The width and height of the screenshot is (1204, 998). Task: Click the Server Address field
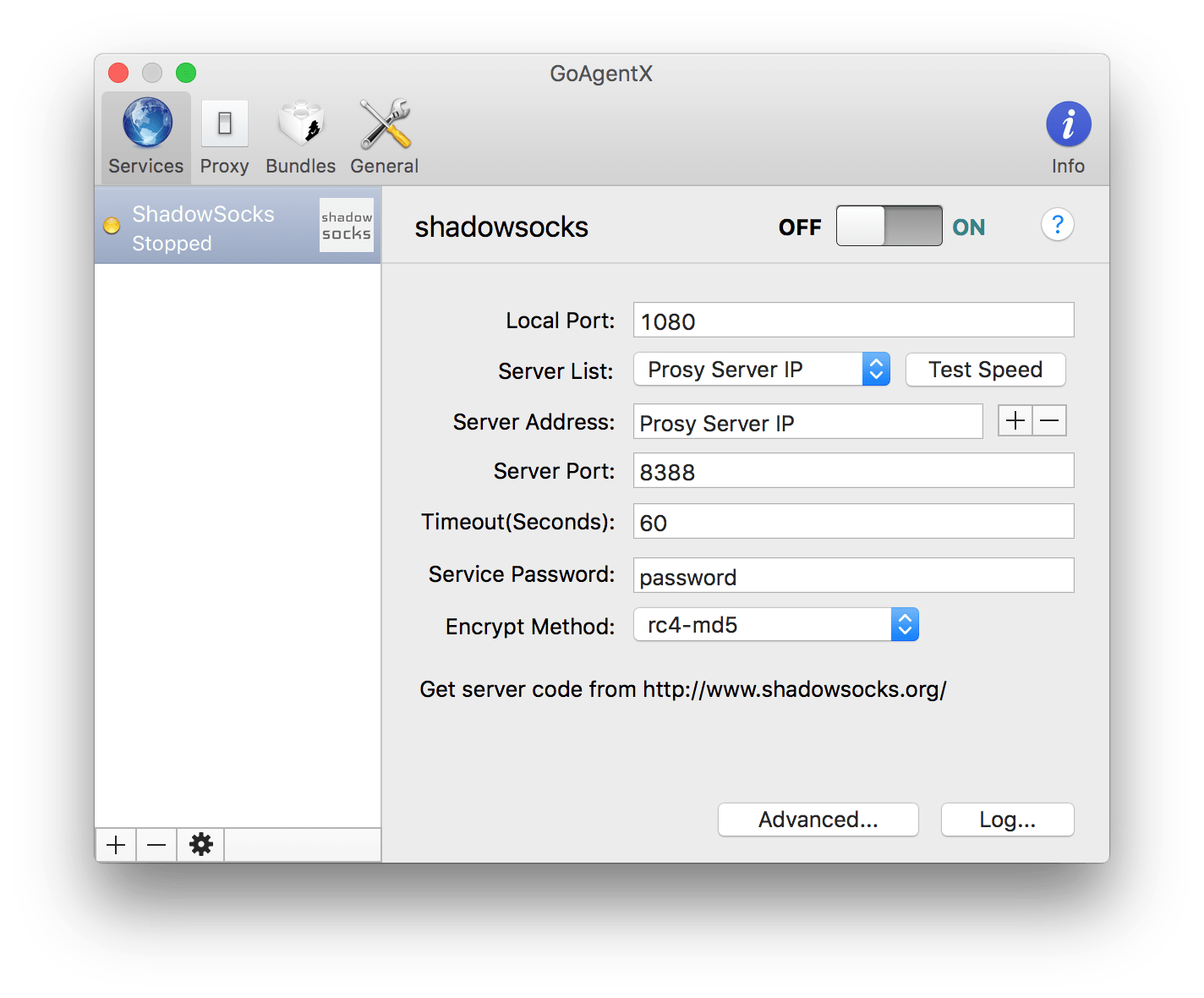tap(808, 421)
